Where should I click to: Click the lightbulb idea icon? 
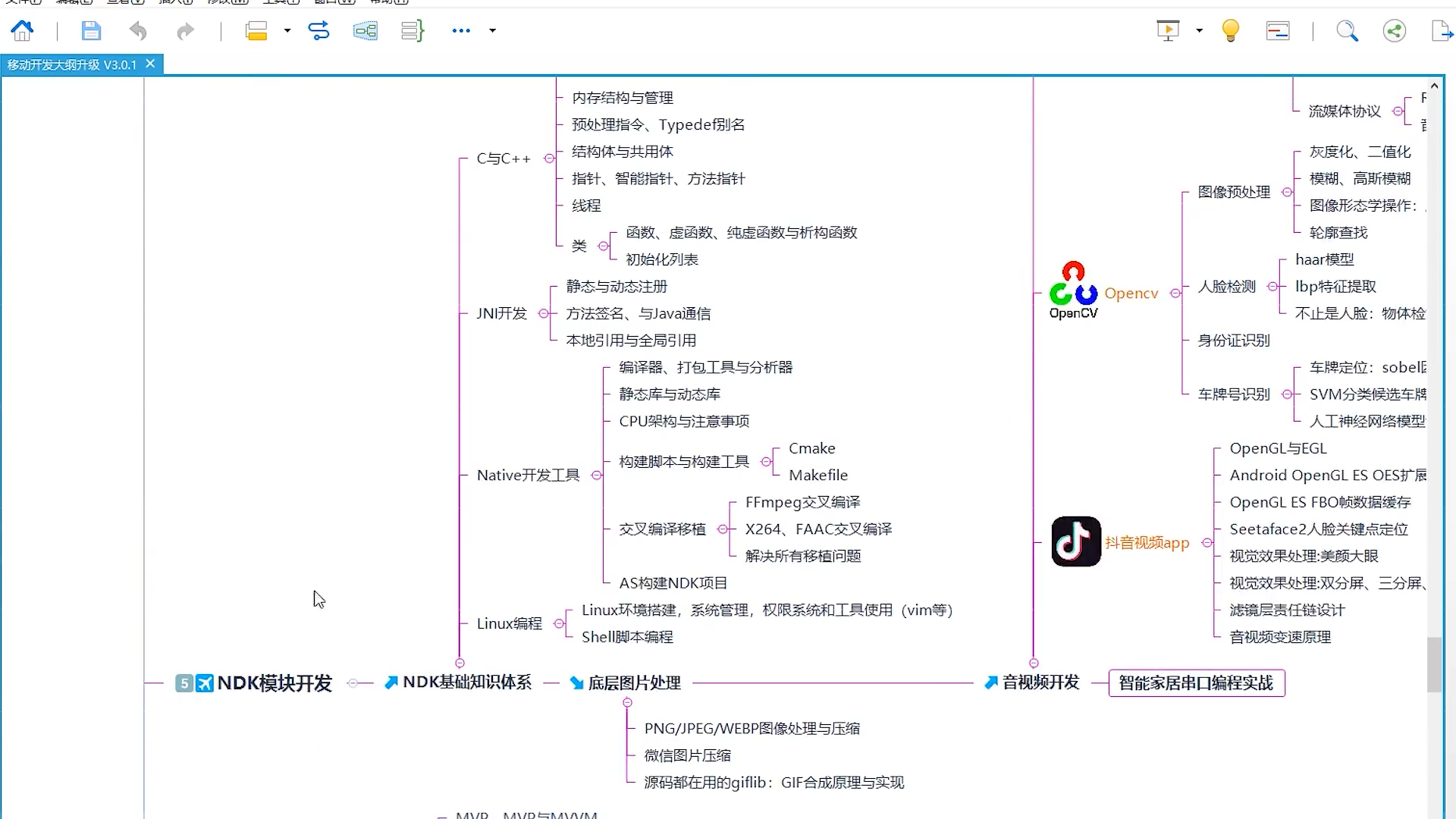pyautogui.click(x=1230, y=31)
